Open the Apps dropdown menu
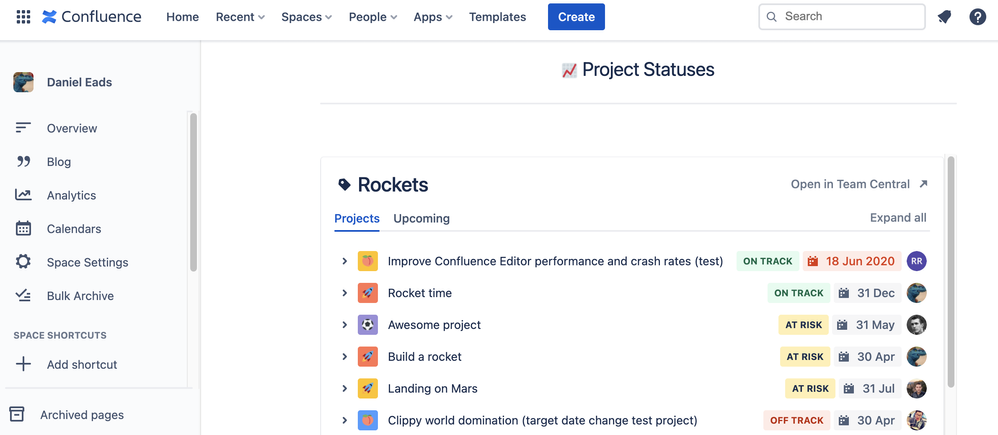 (x=433, y=17)
